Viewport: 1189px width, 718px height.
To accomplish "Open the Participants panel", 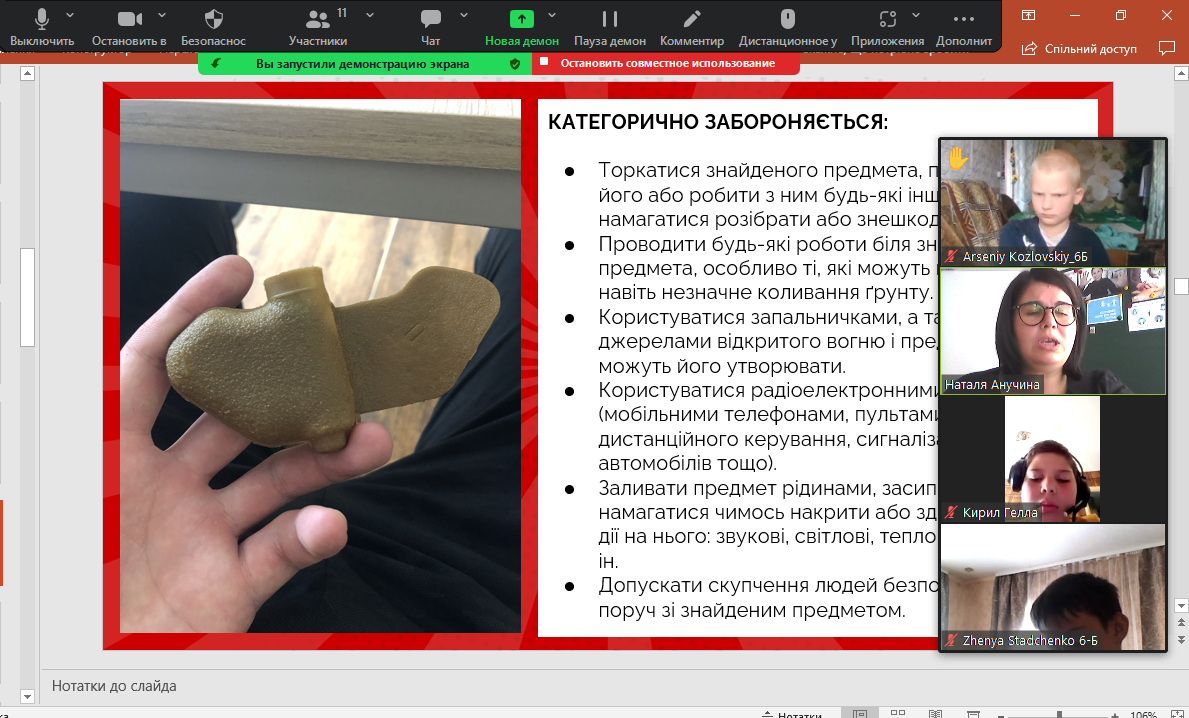I will pos(318,19).
